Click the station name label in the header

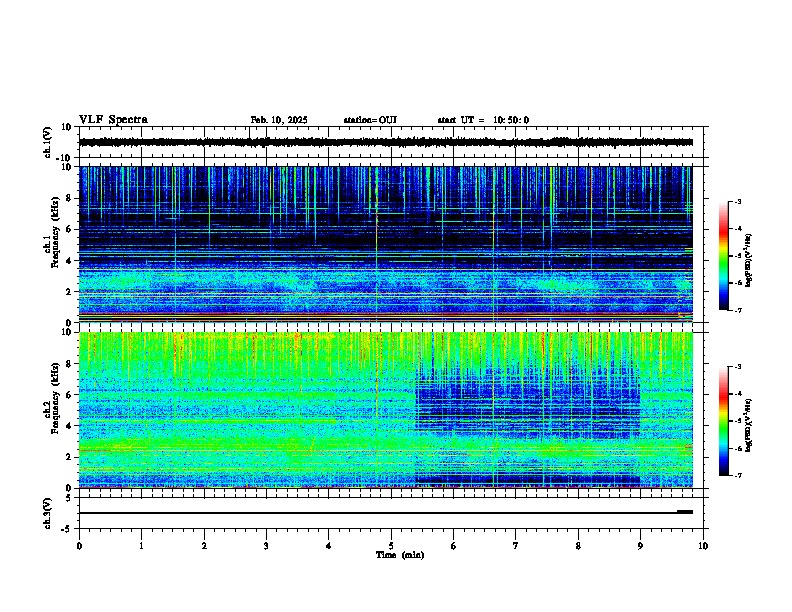[370, 120]
